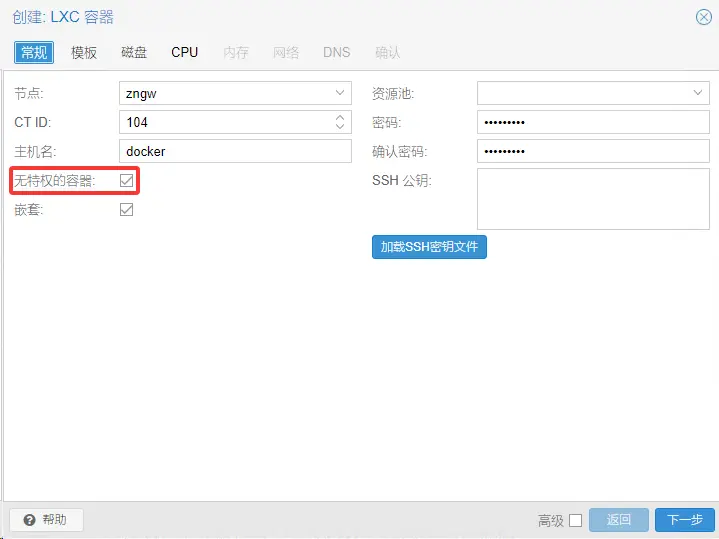Viewport: 719px width, 539px height.
Task: Click into the password (密码) field
Action: click(592, 122)
